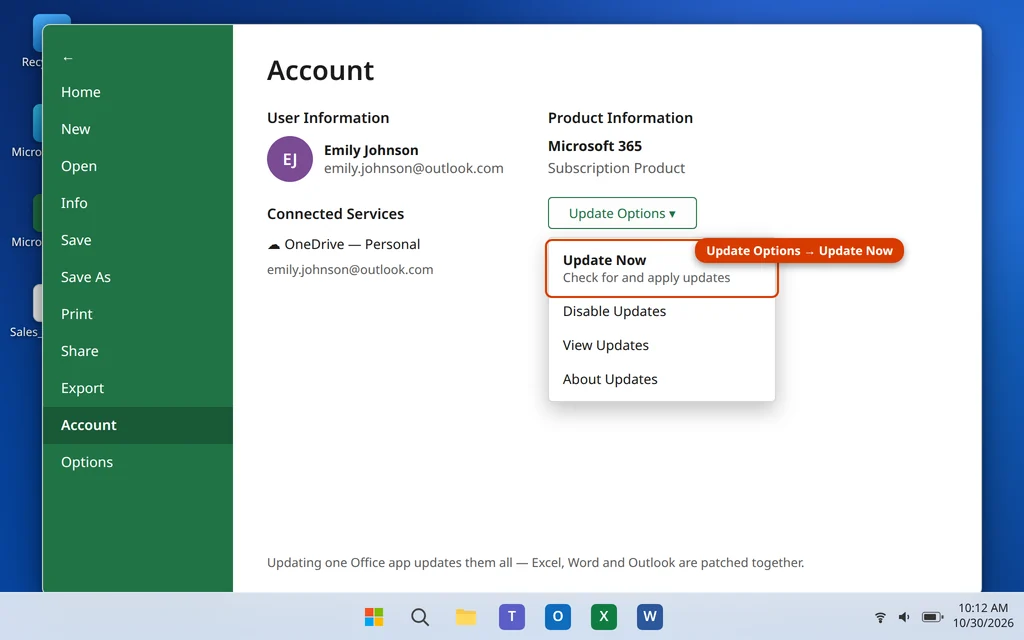Viewport: 1024px width, 640px height.
Task: Open Options from the sidebar
Action: coord(138,462)
